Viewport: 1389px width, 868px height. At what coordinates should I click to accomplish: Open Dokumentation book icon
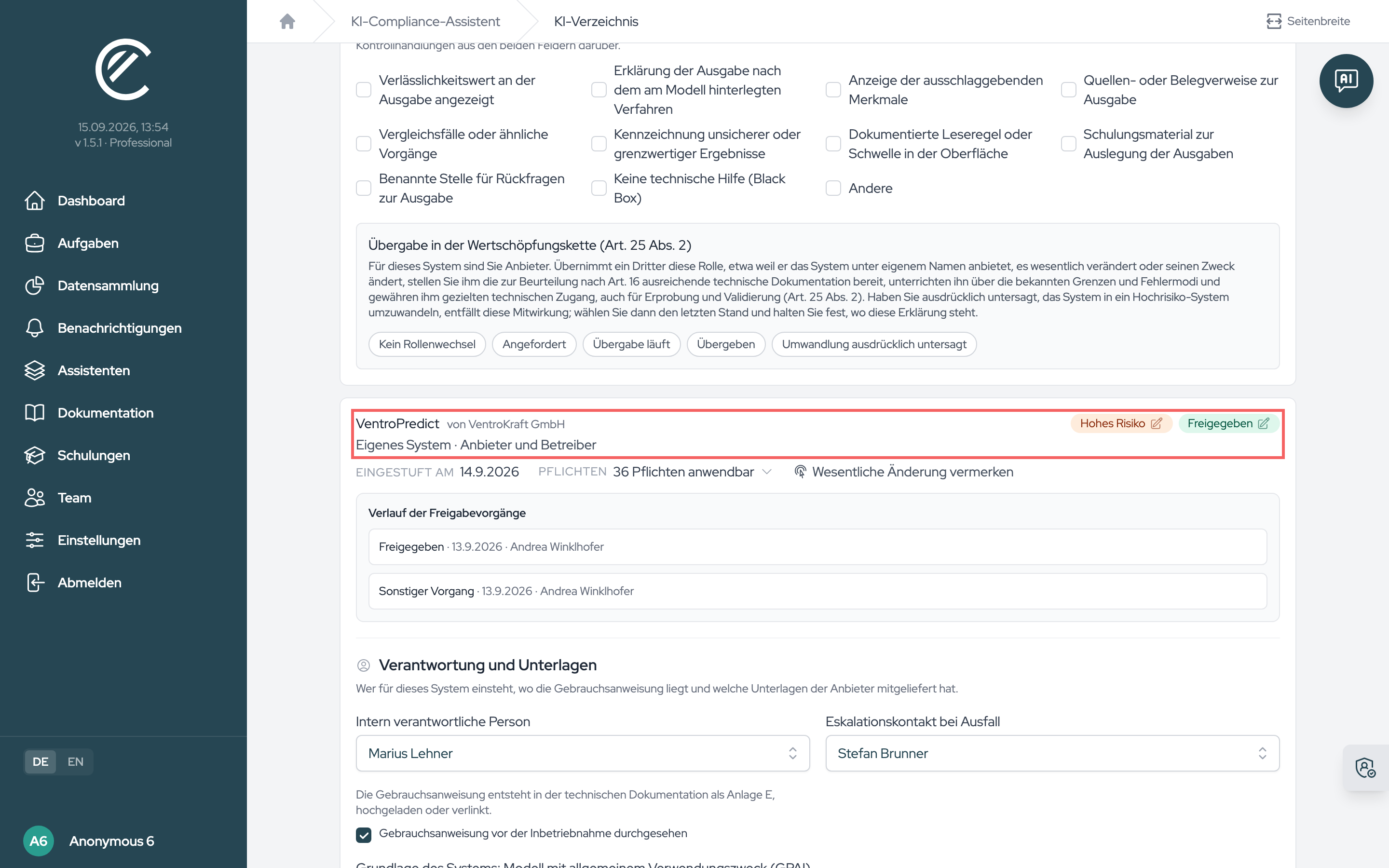(x=34, y=413)
